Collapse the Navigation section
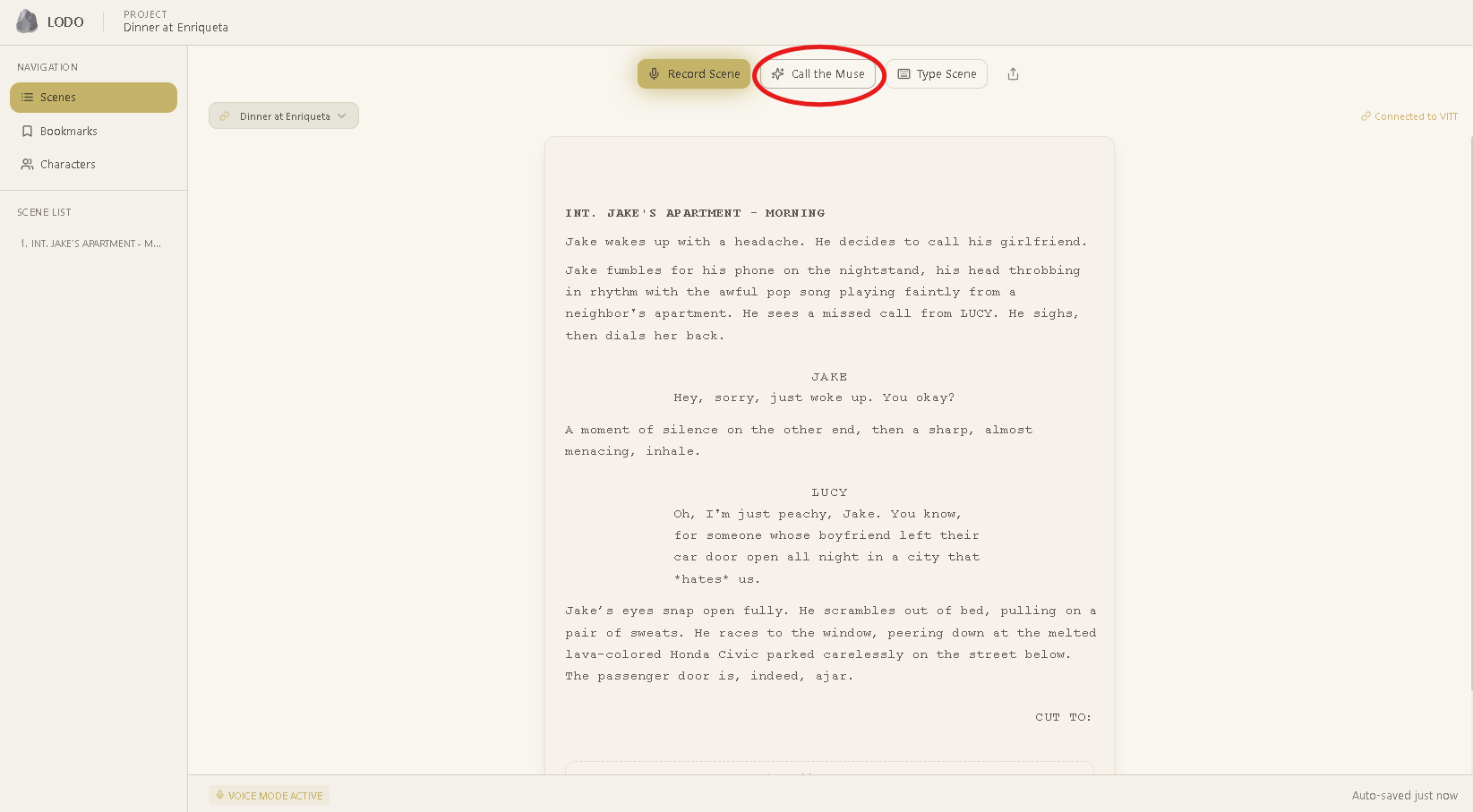Viewport: 1473px width, 812px height. (47, 66)
